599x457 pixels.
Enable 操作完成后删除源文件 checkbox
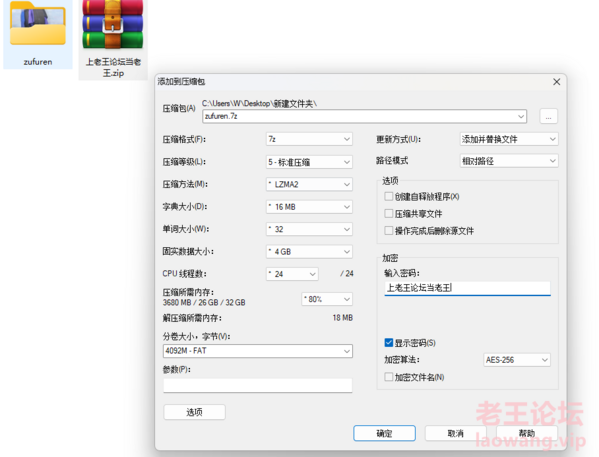389,231
